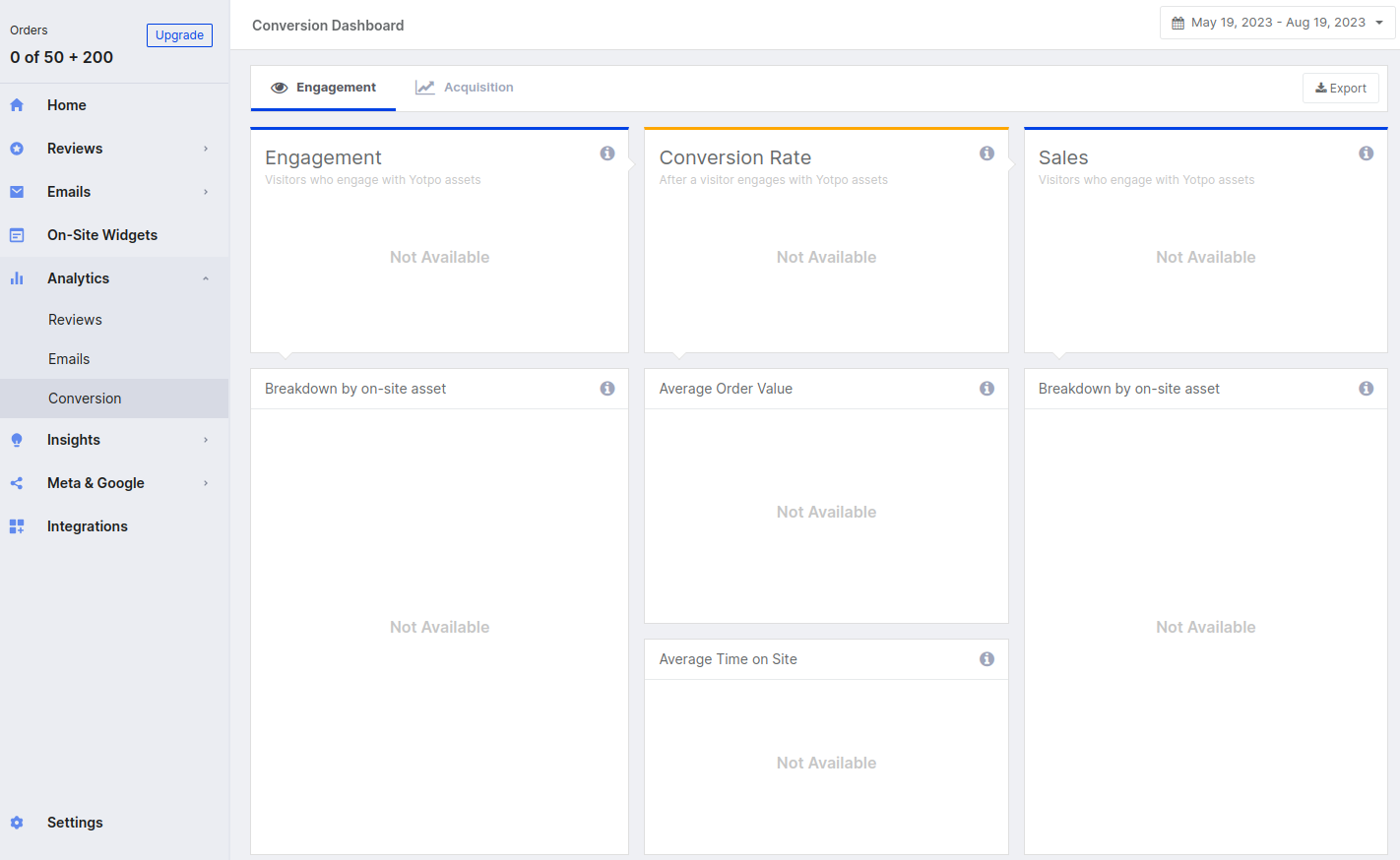The width and height of the screenshot is (1400, 860).
Task: Click the Emails envelope icon in sidebar
Action: point(17,192)
